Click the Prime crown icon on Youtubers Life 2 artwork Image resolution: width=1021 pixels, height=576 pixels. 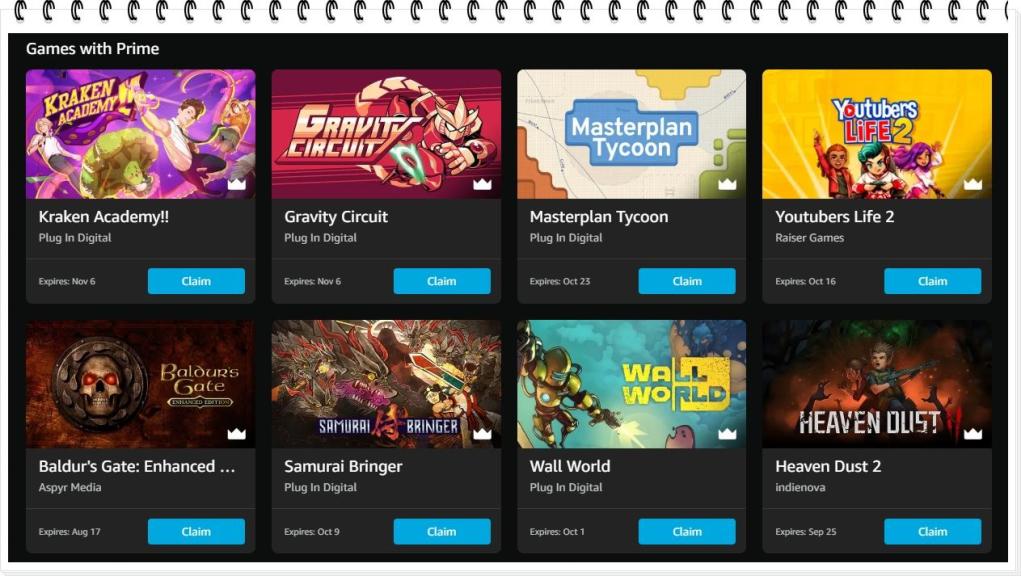click(973, 184)
